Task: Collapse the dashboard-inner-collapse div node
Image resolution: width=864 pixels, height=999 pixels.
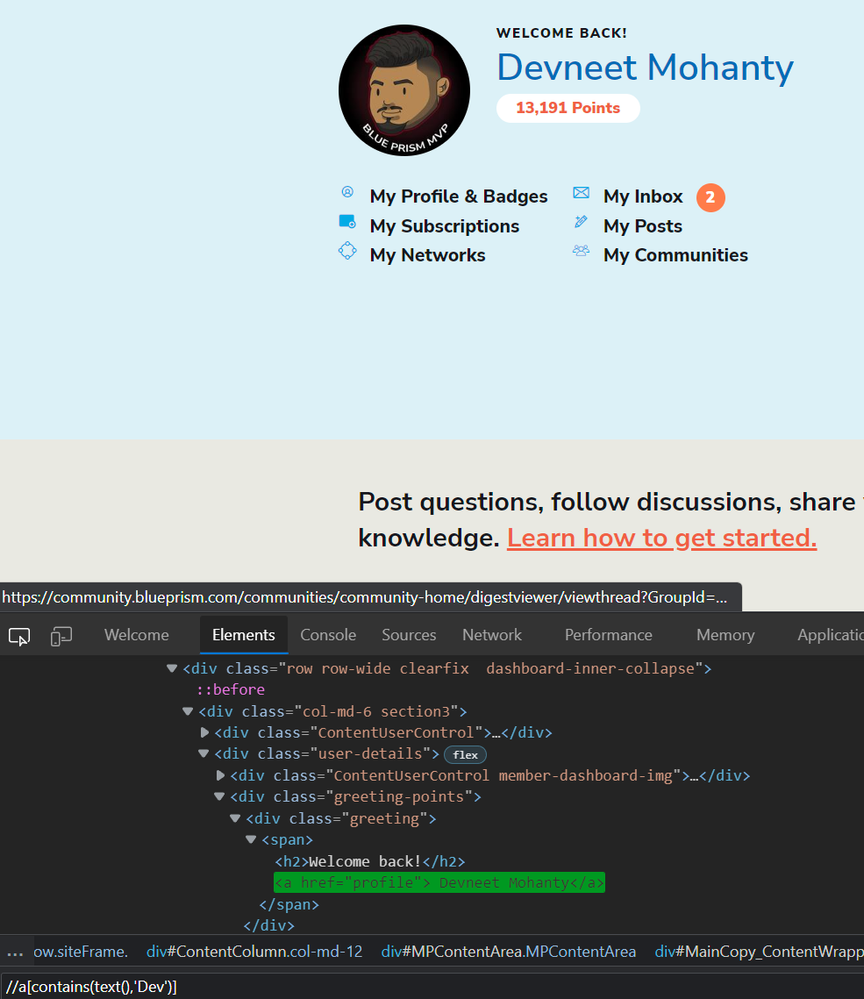Action: coord(171,668)
